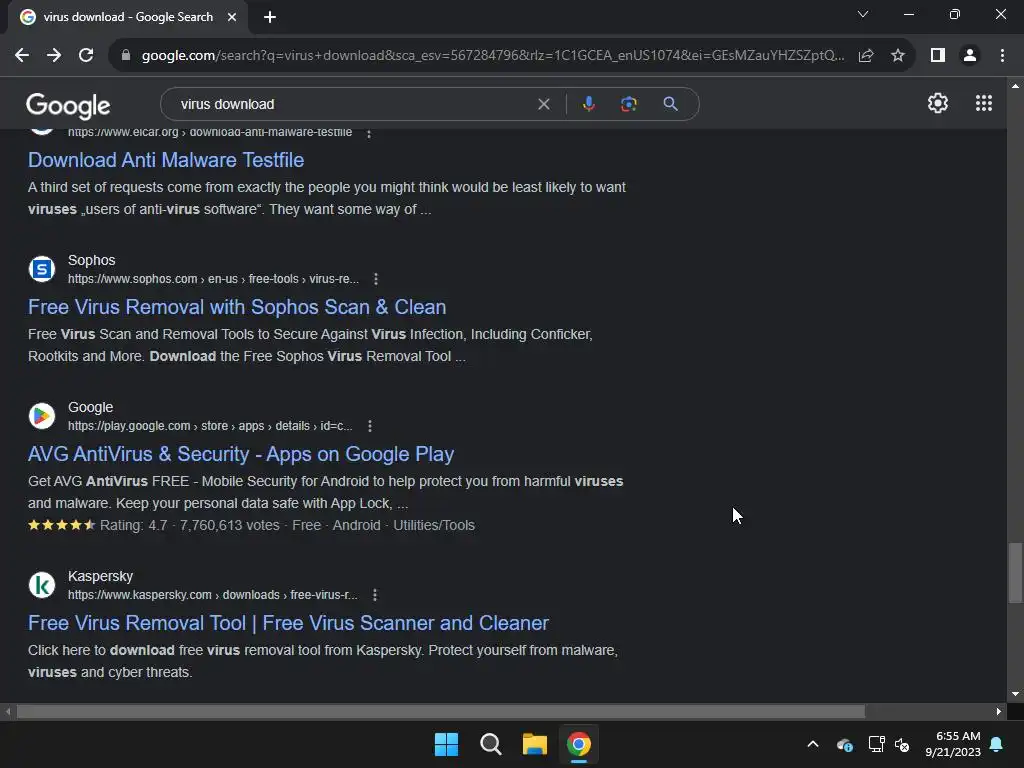Reload the Google search page
Screen dimensions: 1024x768
tap(86, 56)
